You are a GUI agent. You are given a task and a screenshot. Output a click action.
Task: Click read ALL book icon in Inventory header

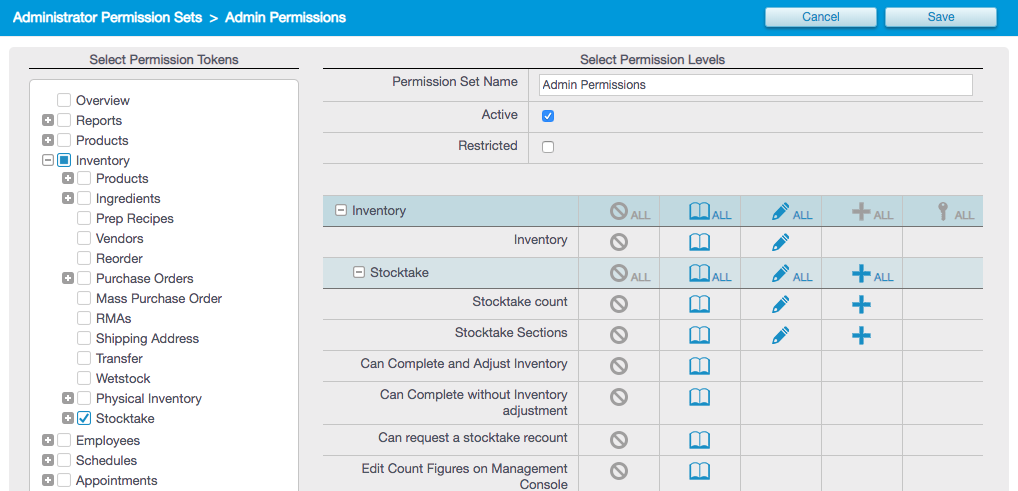pyautogui.click(x=710, y=212)
